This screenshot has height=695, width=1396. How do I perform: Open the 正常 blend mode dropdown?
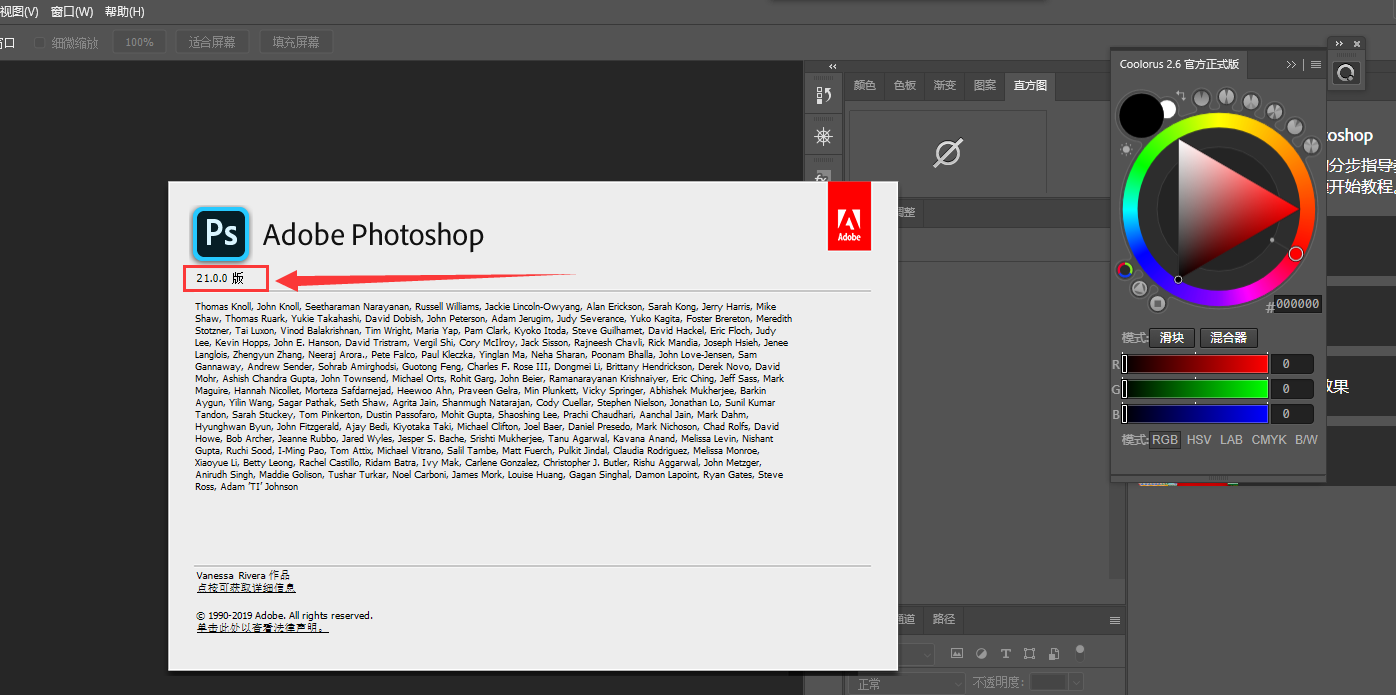click(x=907, y=684)
